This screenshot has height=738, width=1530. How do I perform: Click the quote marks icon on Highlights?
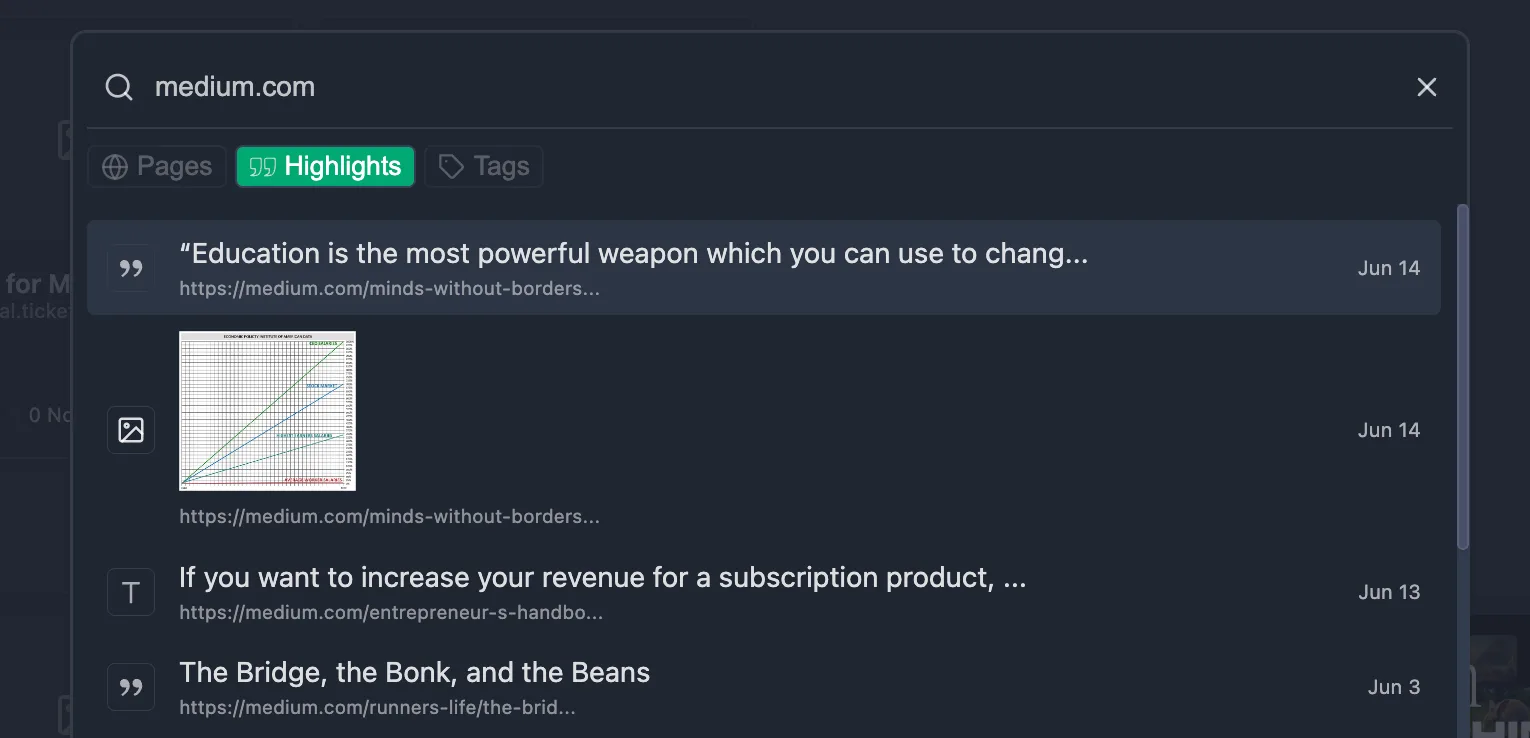point(262,167)
